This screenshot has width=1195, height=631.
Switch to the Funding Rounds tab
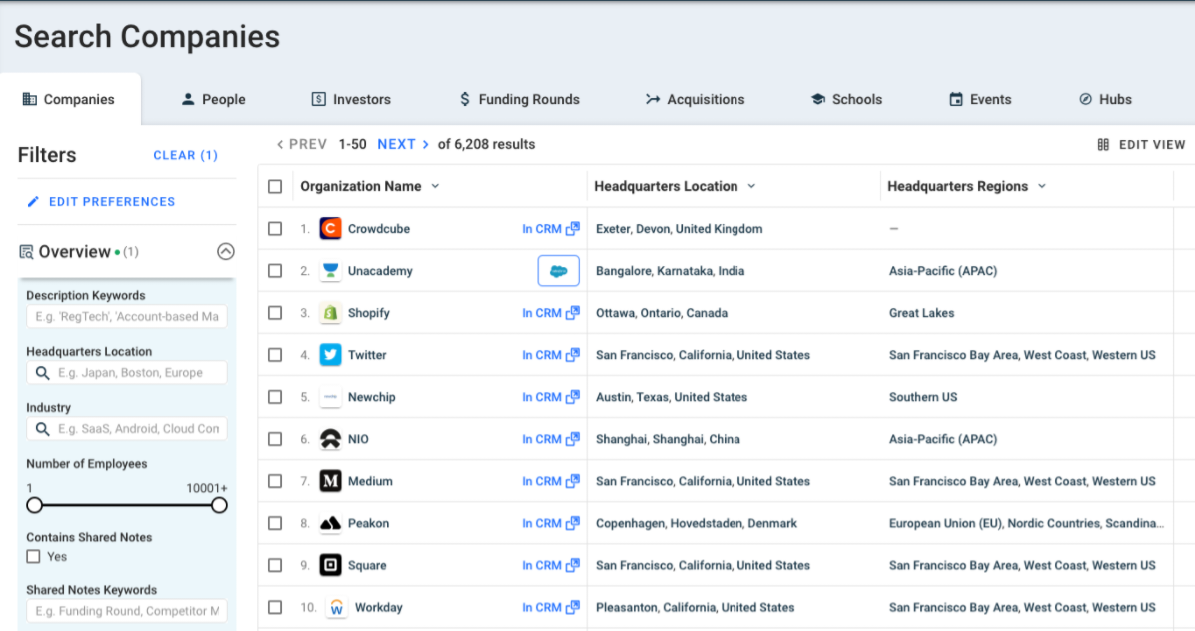click(520, 99)
